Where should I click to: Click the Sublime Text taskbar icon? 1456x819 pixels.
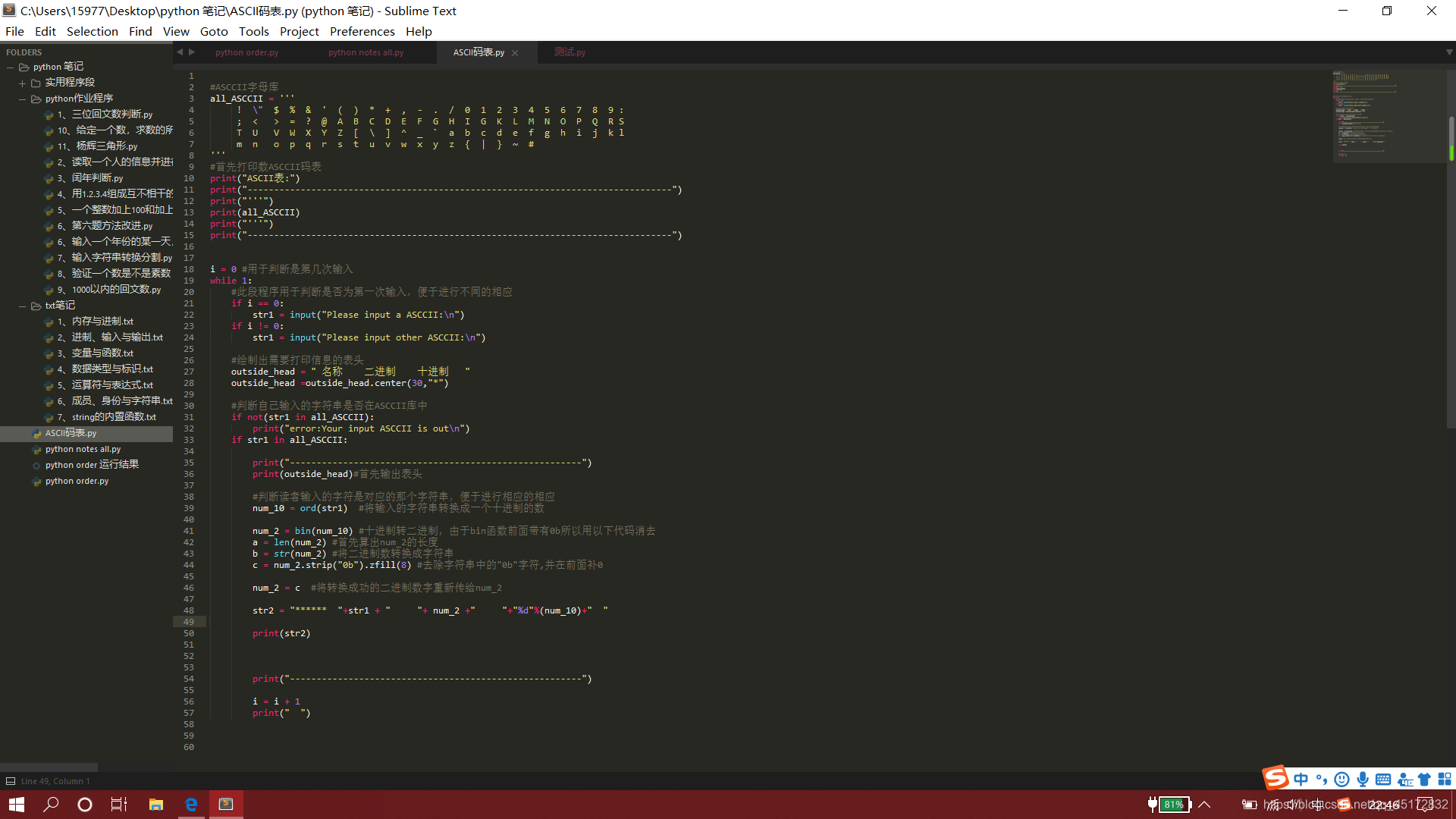click(226, 805)
